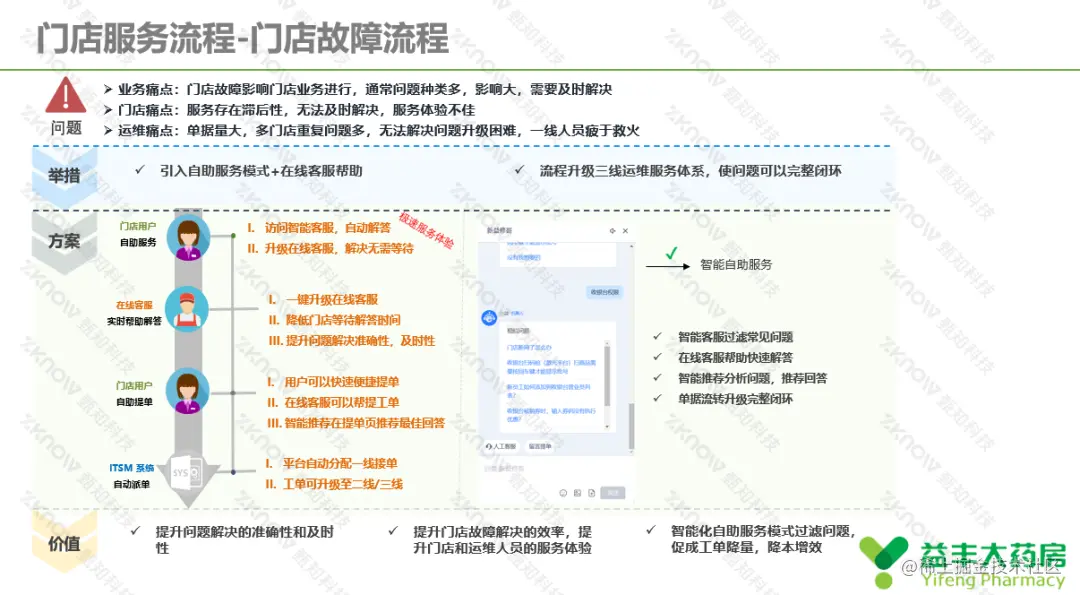Viewport: 1080px width, 595px height.
Task: Open the last suggested question link in chat
Action: 551,415
